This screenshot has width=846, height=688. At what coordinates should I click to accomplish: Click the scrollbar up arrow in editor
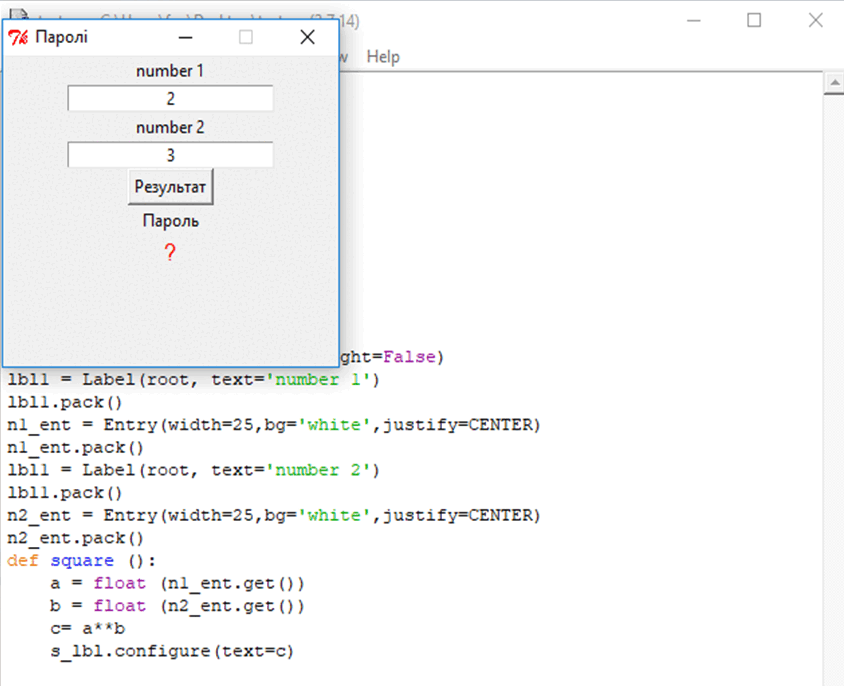[834, 84]
